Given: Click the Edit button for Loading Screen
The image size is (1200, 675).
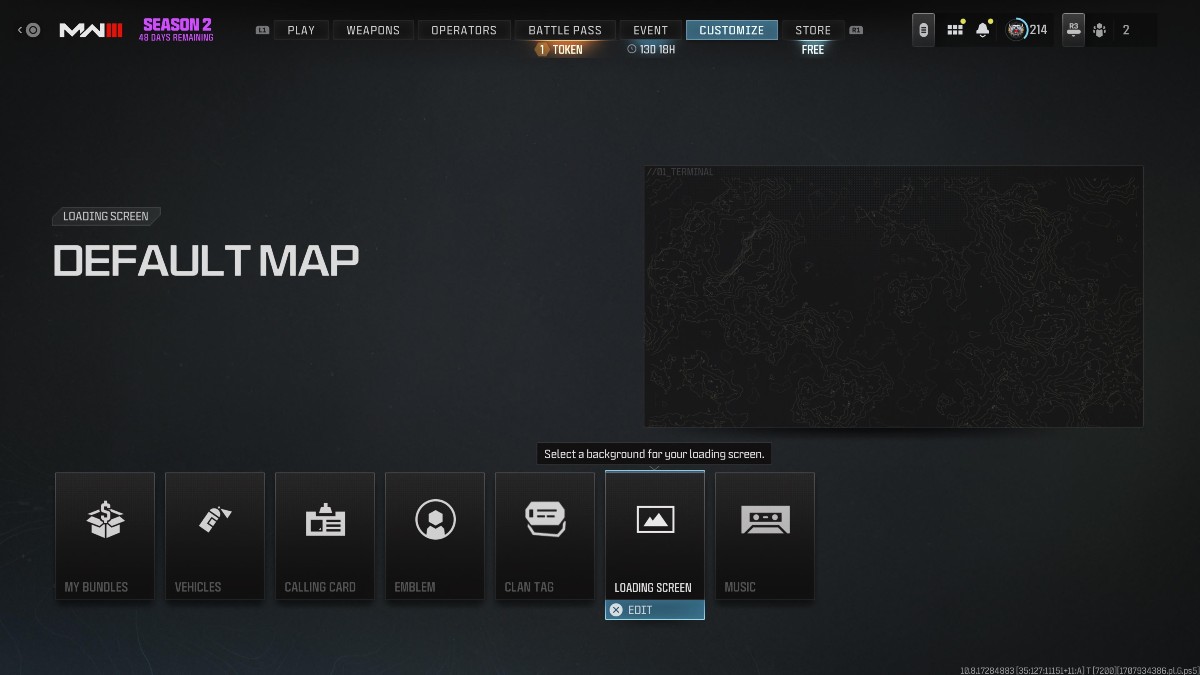Looking at the screenshot, I should (654, 609).
